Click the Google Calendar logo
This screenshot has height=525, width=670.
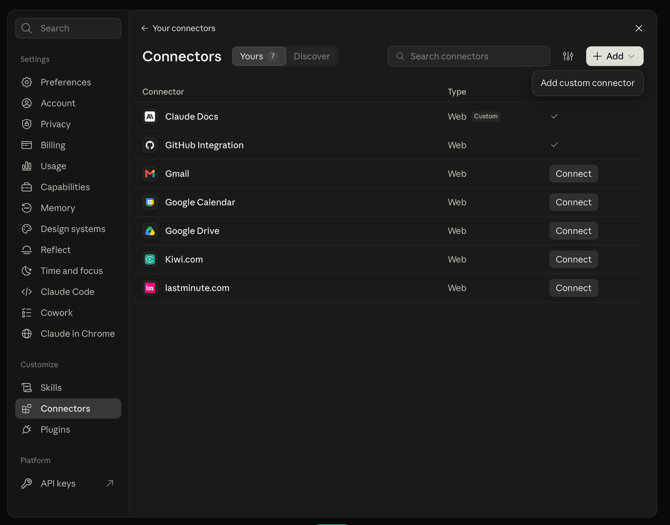(x=150, y=202)
